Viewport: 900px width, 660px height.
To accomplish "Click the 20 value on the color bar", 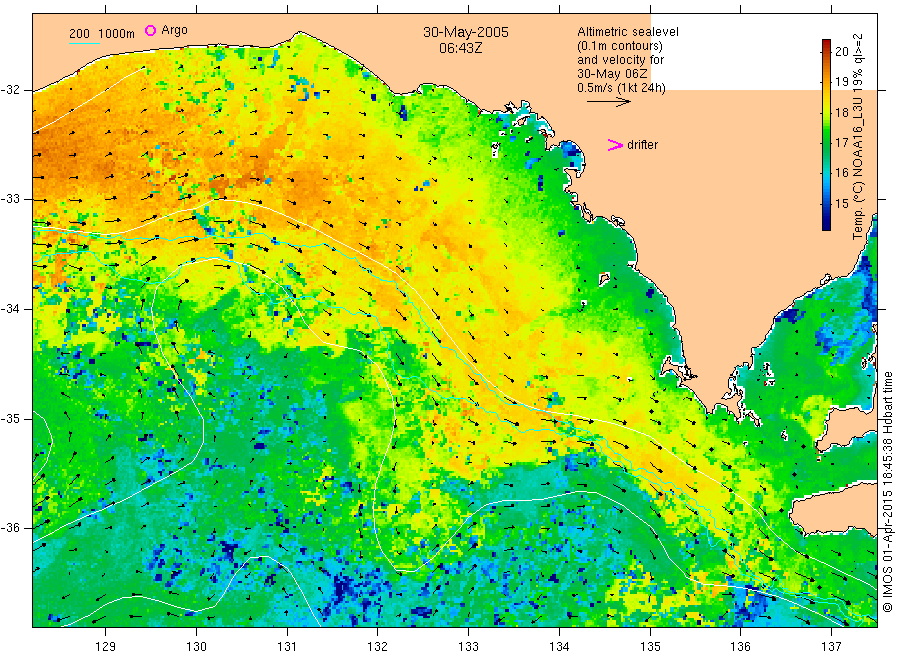I will click(x=841, y=52).
